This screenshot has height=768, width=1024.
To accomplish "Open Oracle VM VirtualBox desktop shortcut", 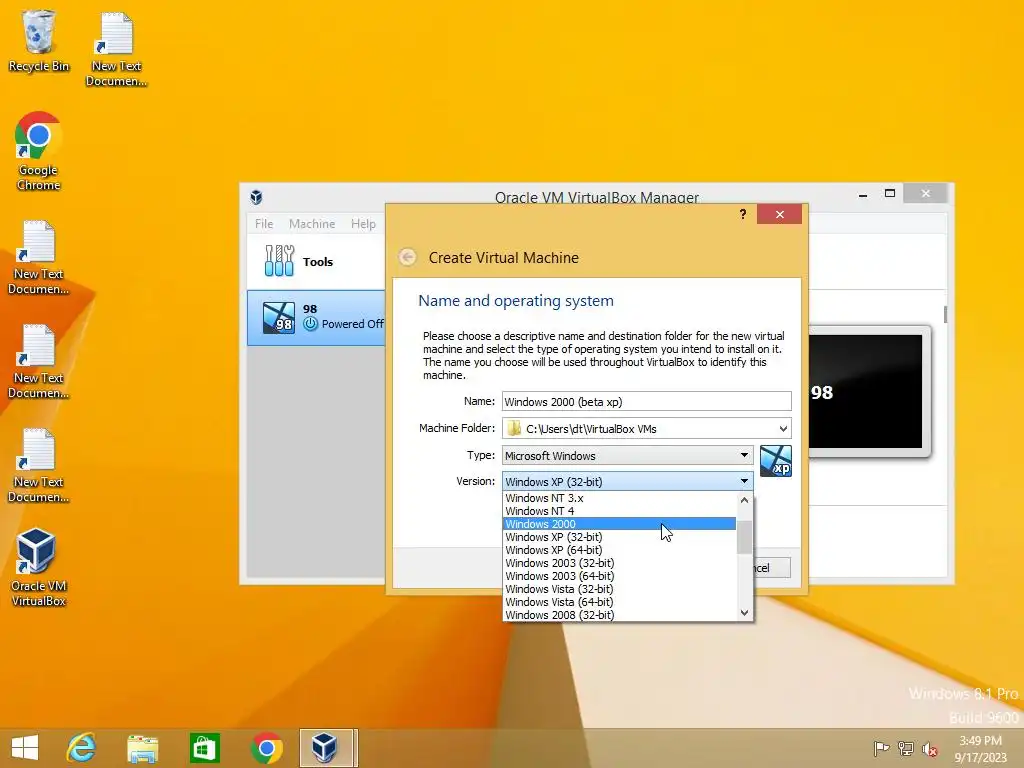I will [38, 567].
